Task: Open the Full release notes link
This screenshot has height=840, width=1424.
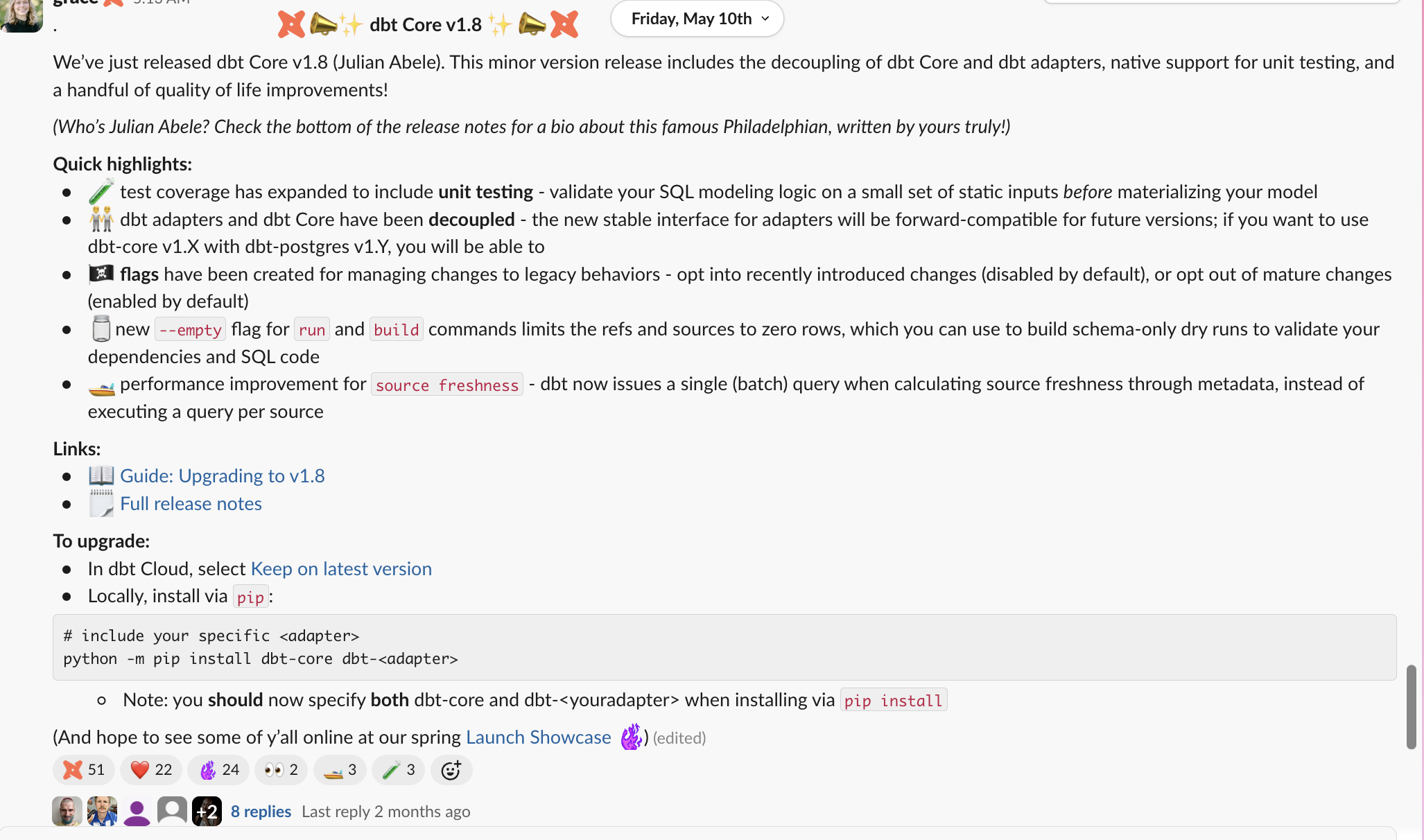Action: (190, 503)
